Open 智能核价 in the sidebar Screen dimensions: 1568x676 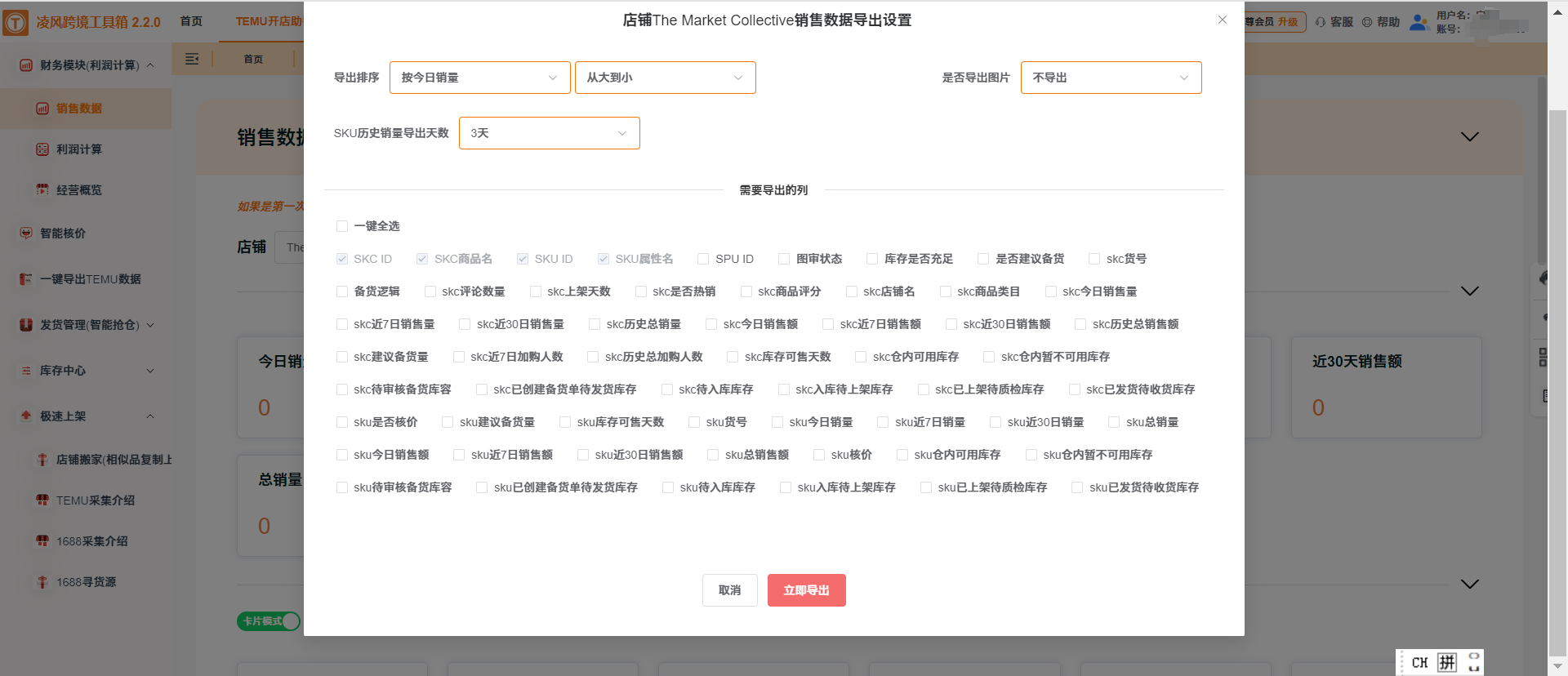(63, 233)
